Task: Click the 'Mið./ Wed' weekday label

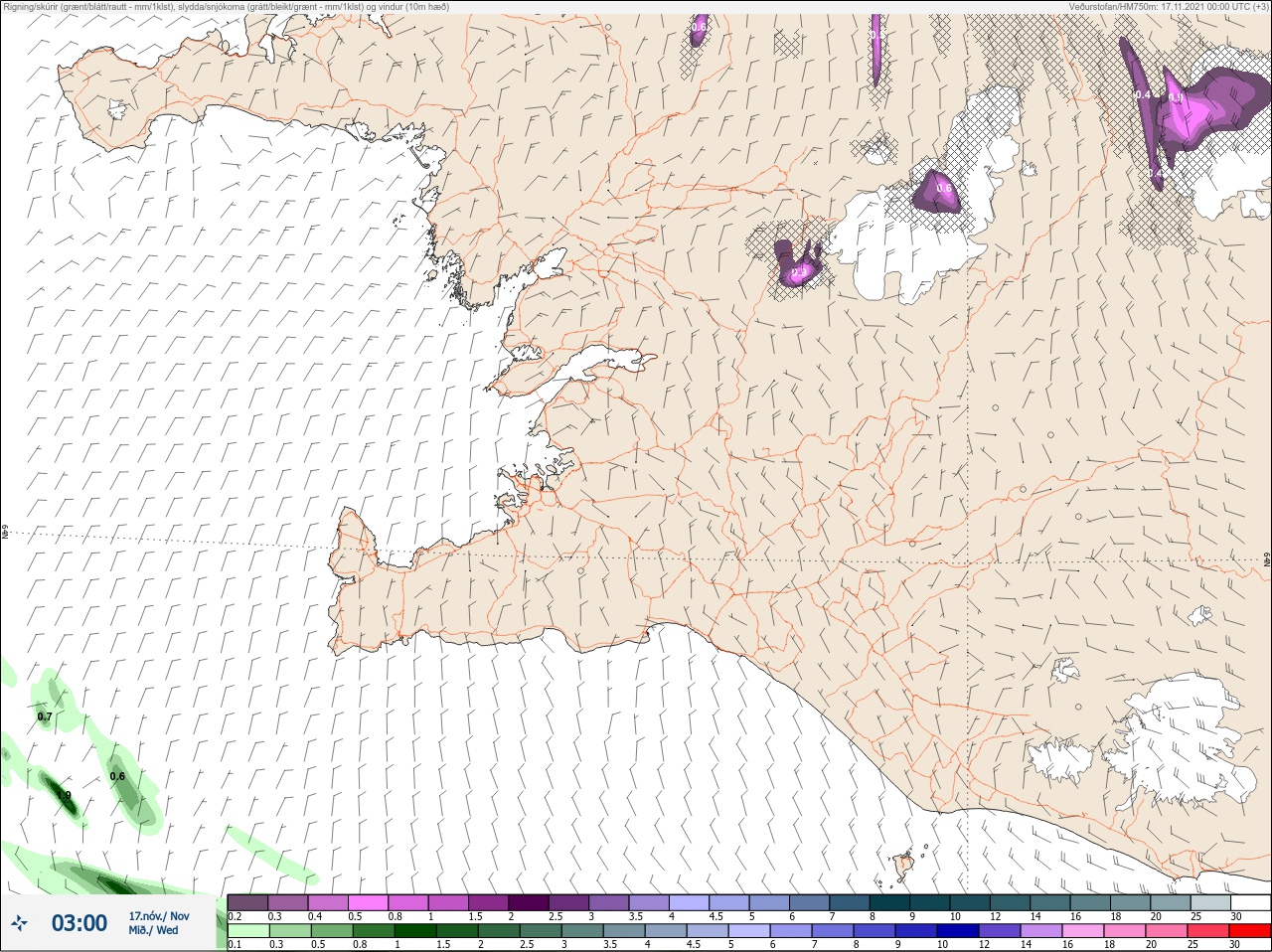Action: (x=153, y=931)
